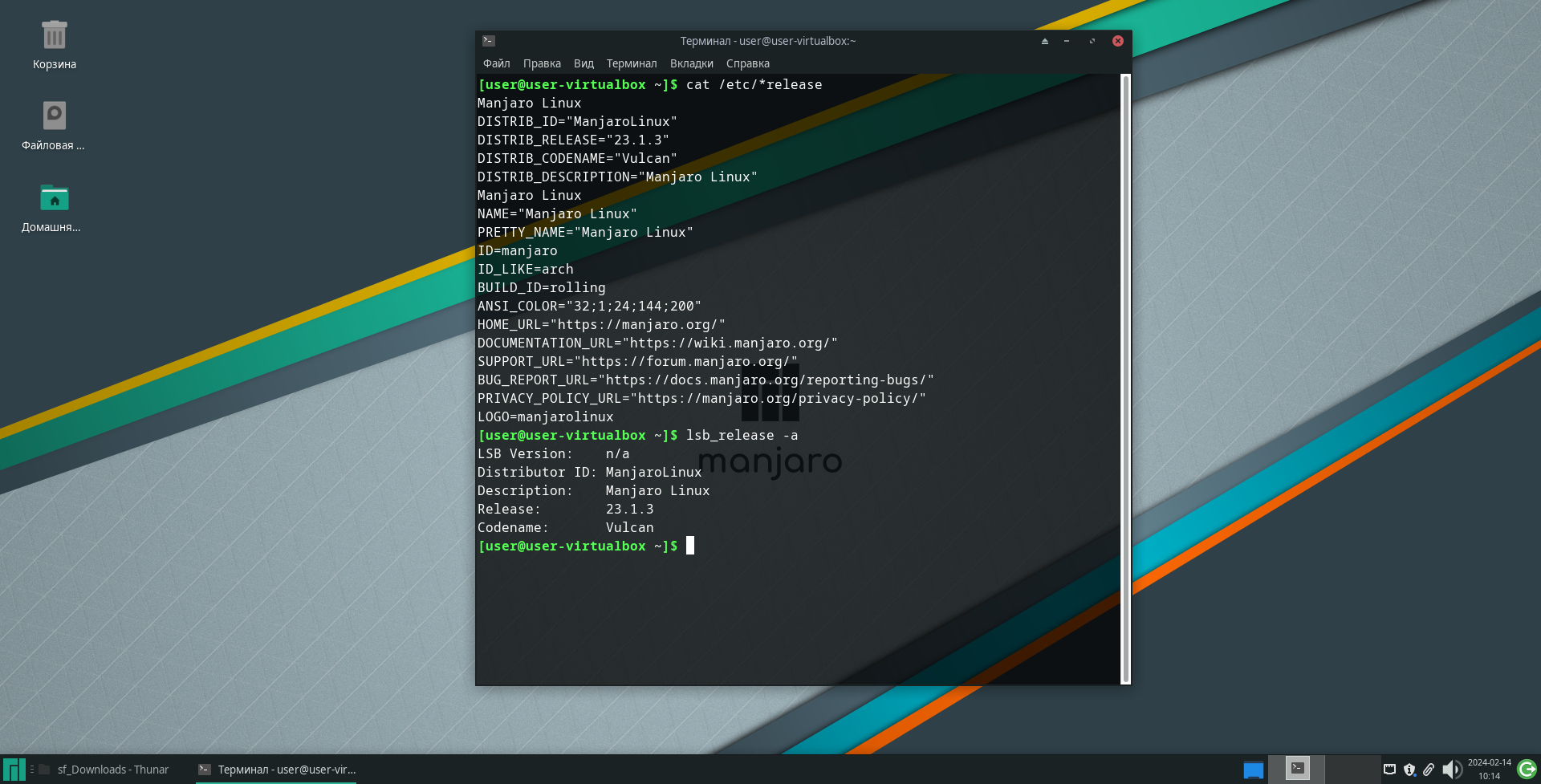Click the 'Release: 23.1.3' output line
The width and height of the screenshot is (1541, 784).
(565, 510)
